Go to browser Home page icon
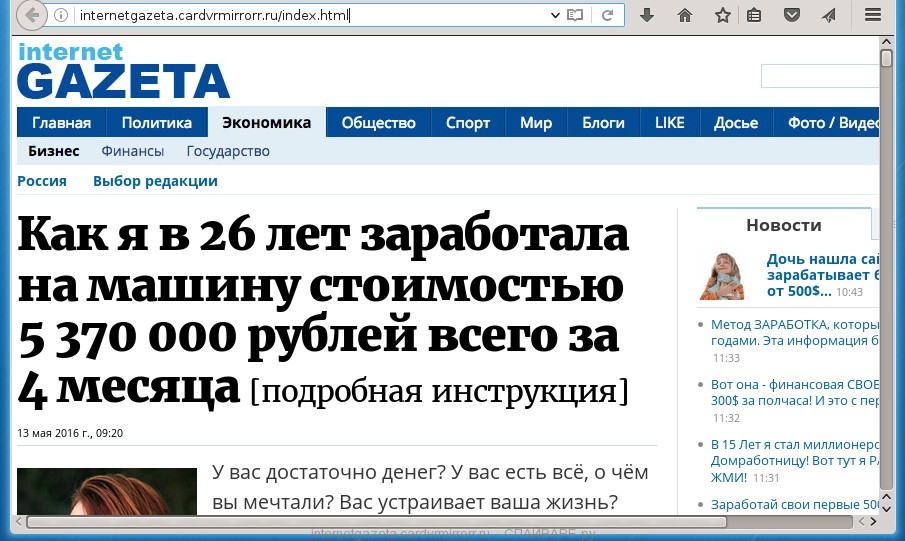 (x=685, y=16)
